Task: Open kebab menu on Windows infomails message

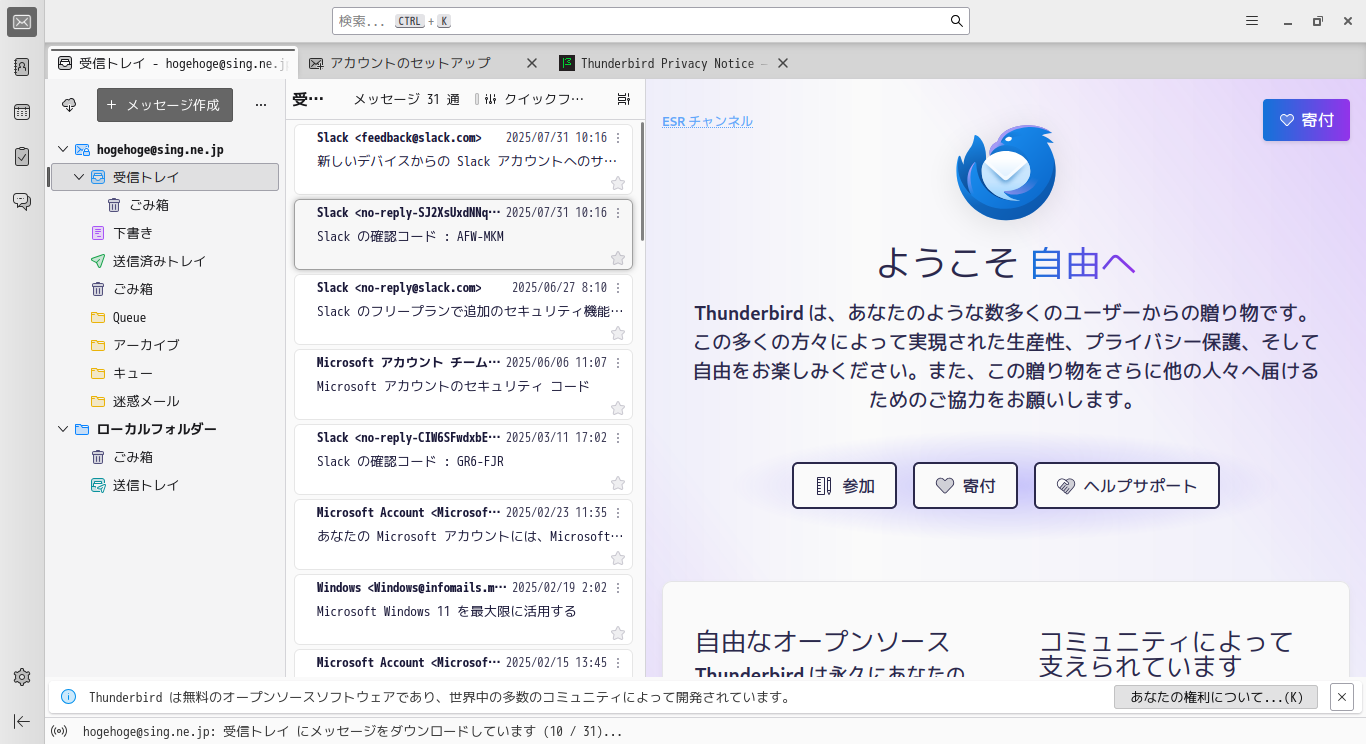Action: (618, 588)
